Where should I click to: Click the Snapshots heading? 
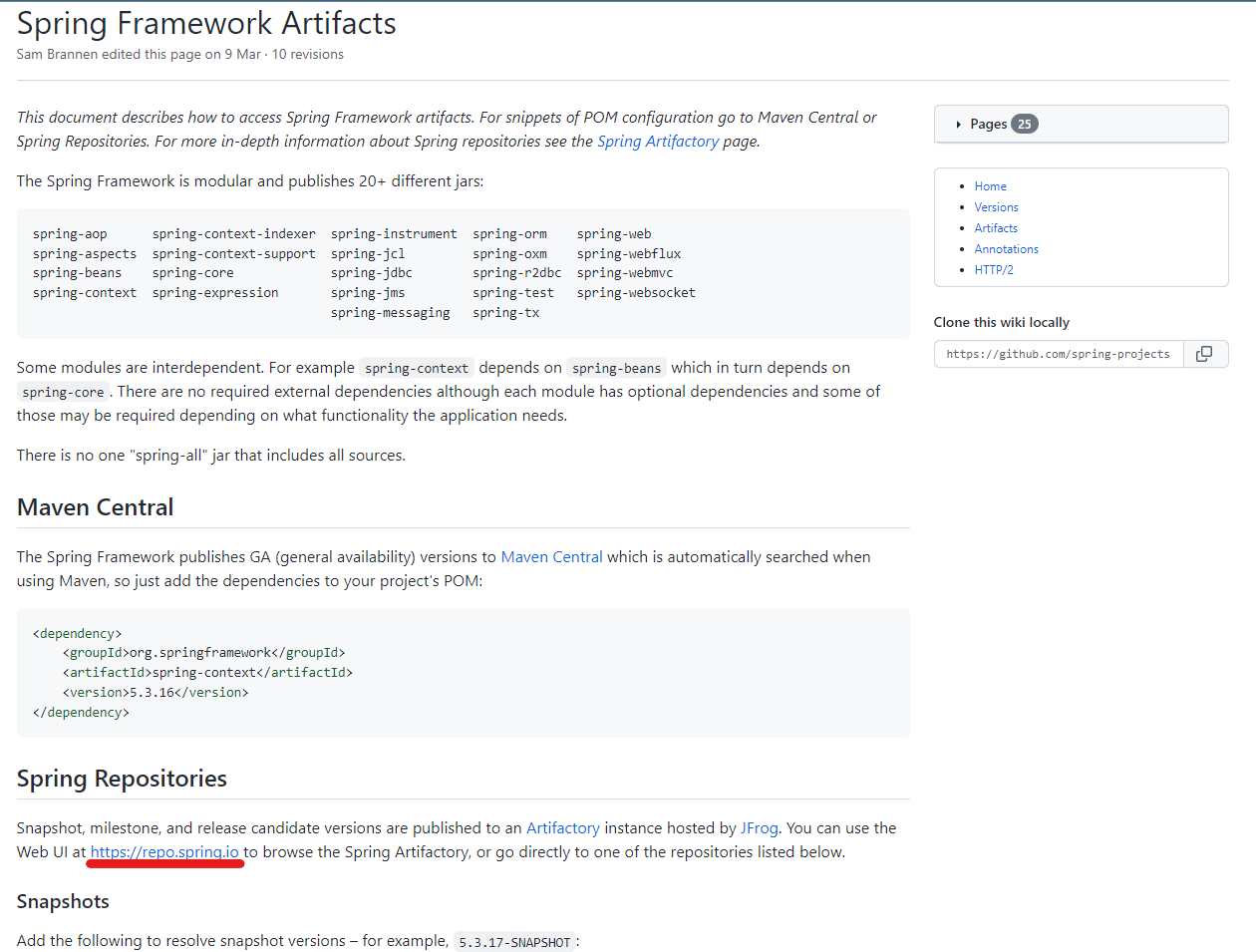coord(63,901)
